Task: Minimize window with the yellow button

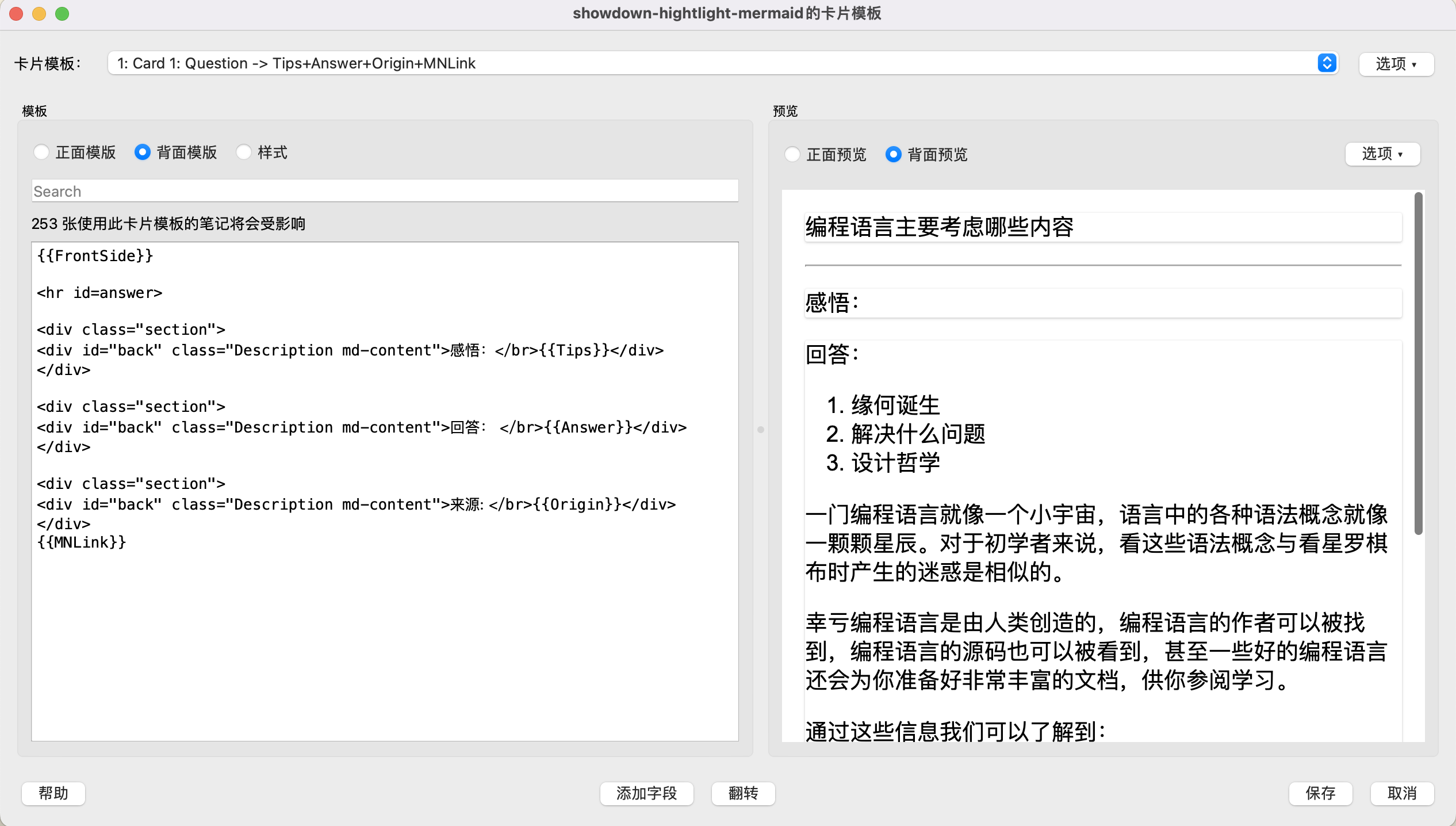Action: point(39,13)
